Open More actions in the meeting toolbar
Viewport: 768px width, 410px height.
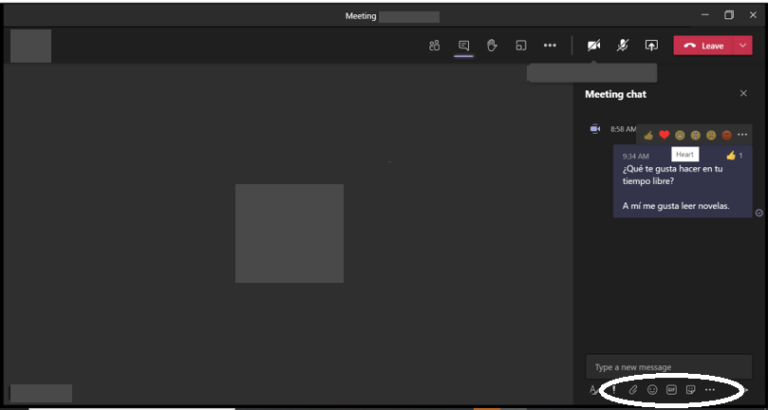[x=550, y=45]
